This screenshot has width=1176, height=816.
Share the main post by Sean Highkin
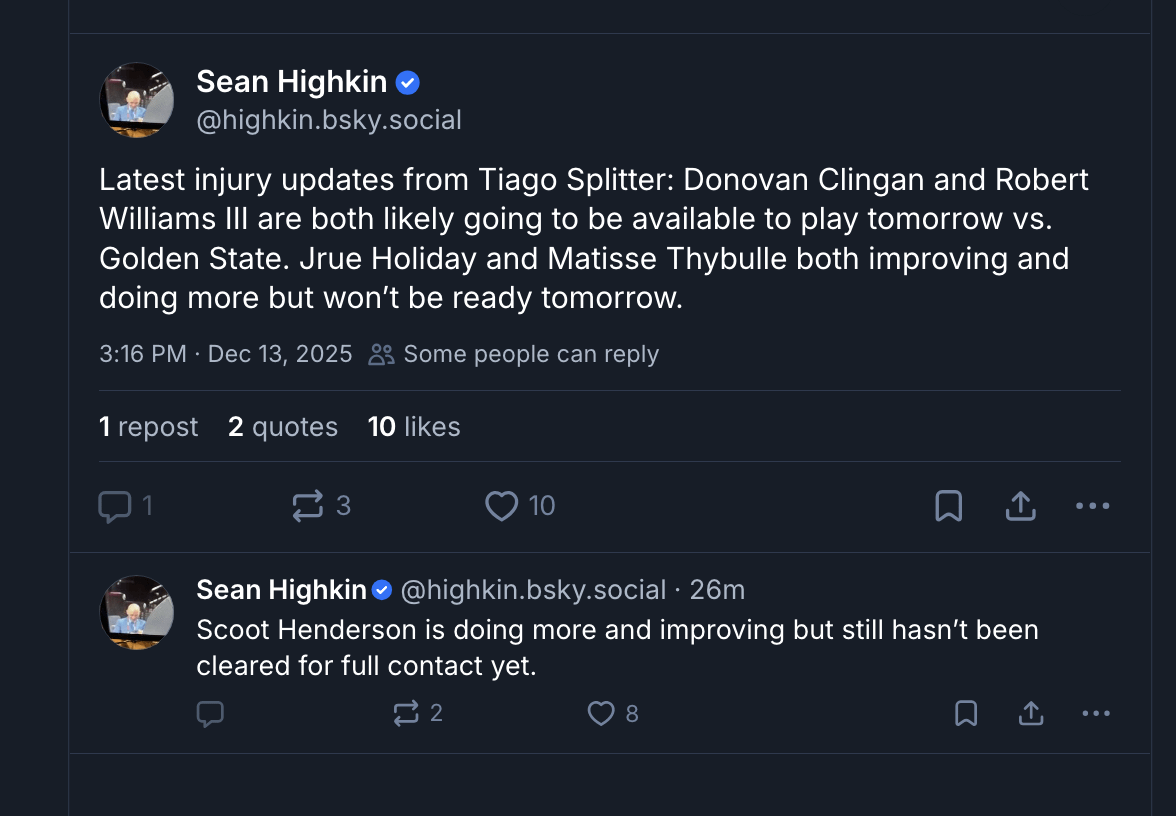pos(1020,507)
